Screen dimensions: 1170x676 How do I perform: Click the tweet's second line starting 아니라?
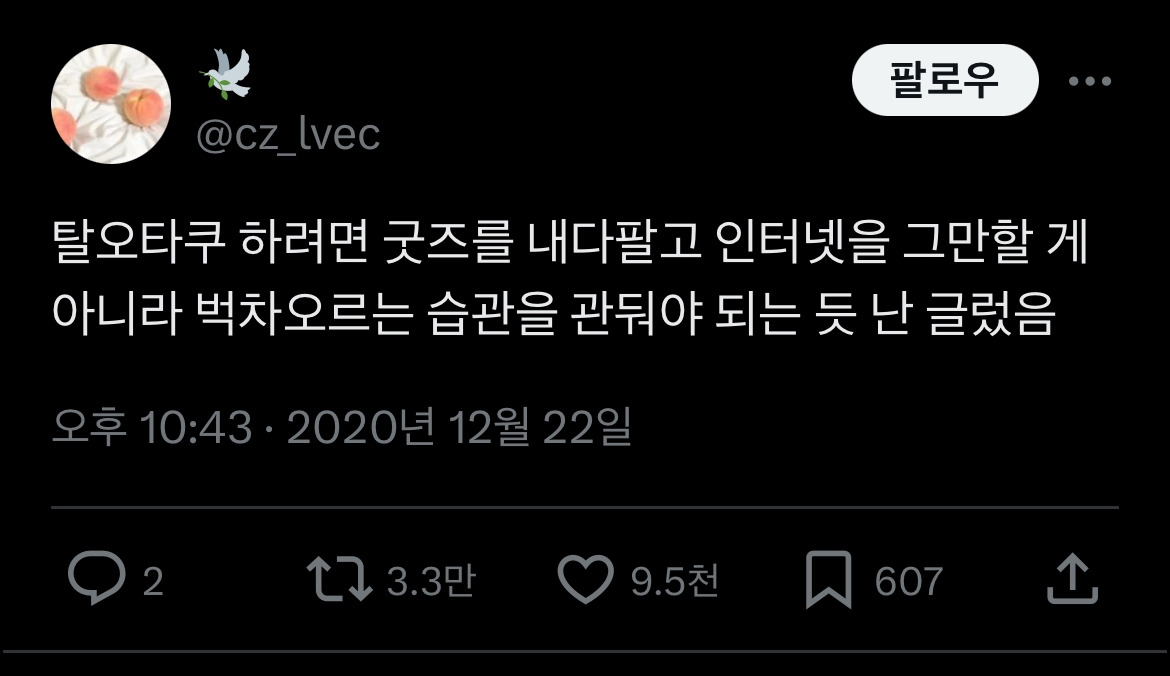tap(554, 313)
